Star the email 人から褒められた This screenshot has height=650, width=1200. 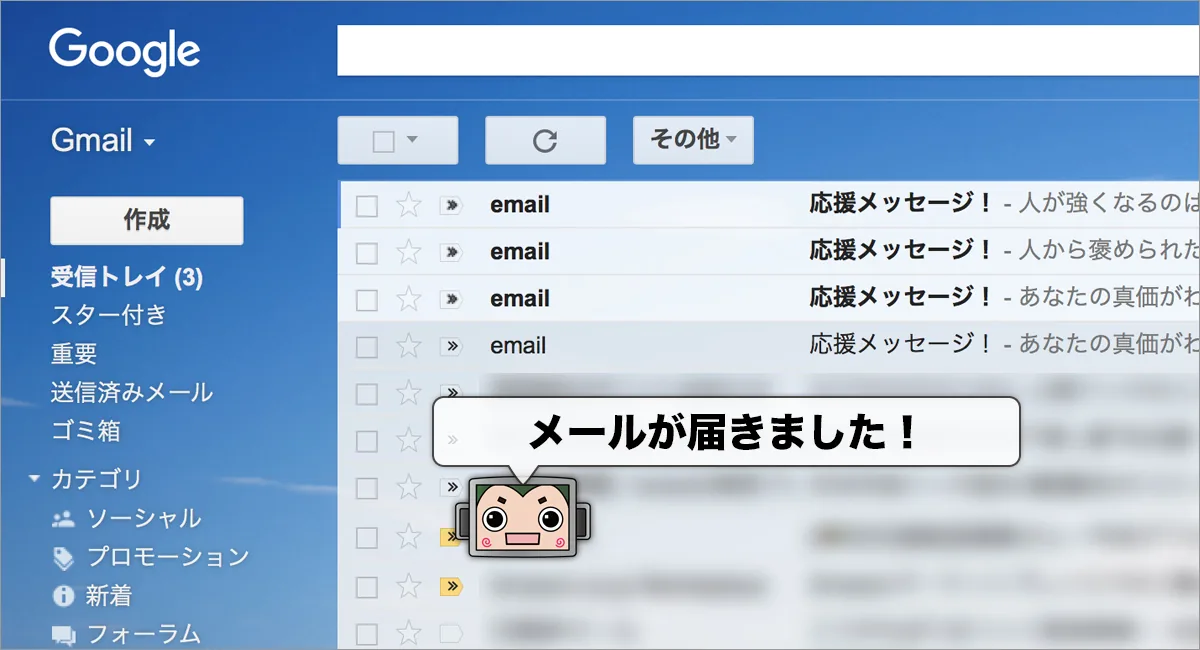click(408, 252)
